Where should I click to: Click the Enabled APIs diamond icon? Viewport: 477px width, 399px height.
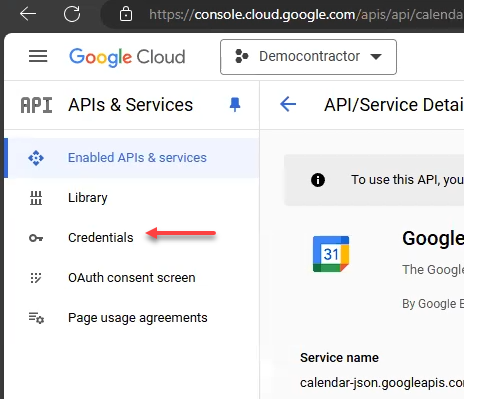(x=36, y=158)
